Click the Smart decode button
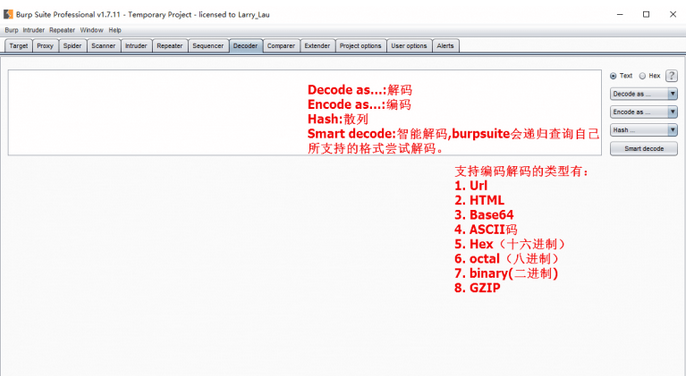The width and height of the screenshot is (689, 376). (644, 148)
